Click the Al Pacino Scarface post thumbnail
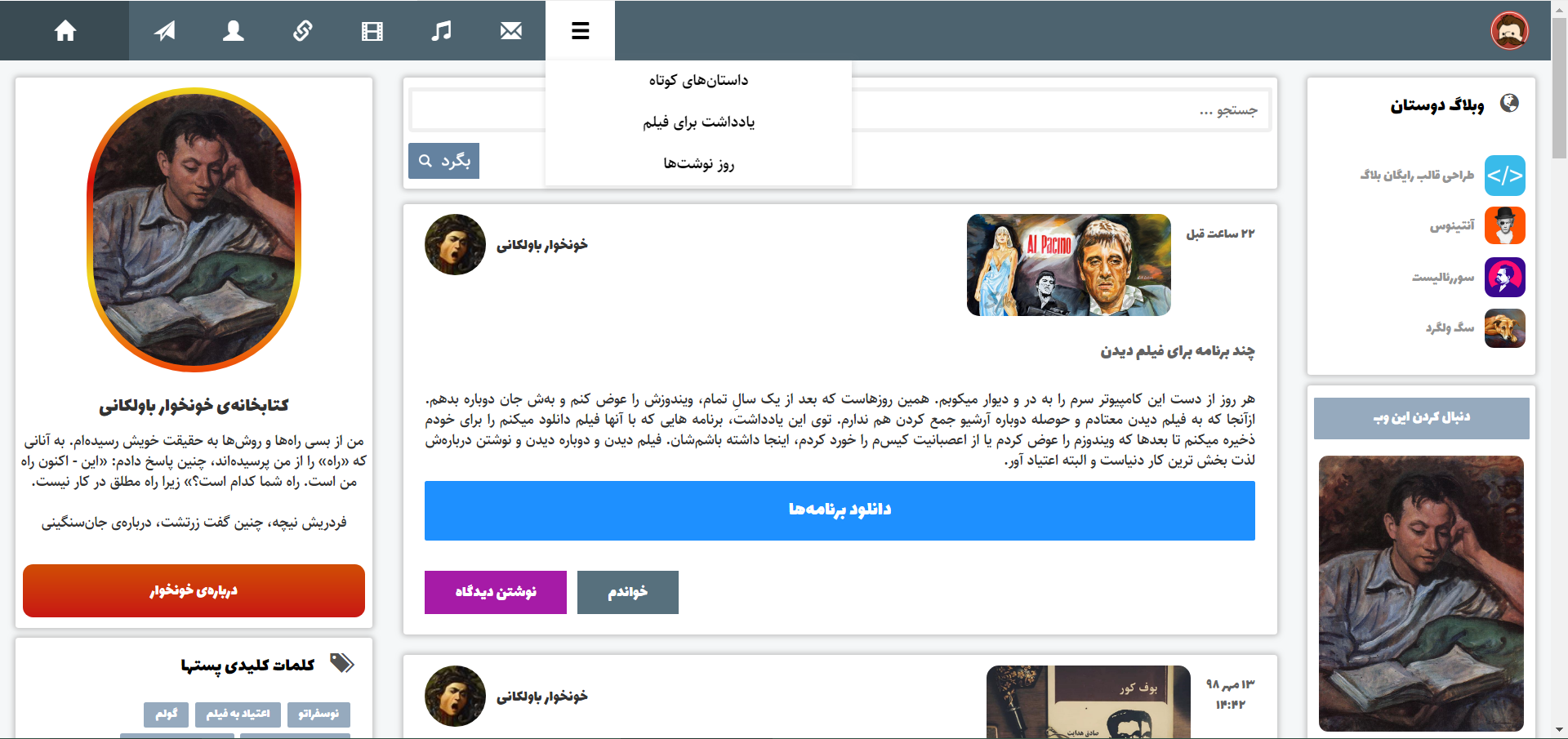 click(x=1068, y=265)
